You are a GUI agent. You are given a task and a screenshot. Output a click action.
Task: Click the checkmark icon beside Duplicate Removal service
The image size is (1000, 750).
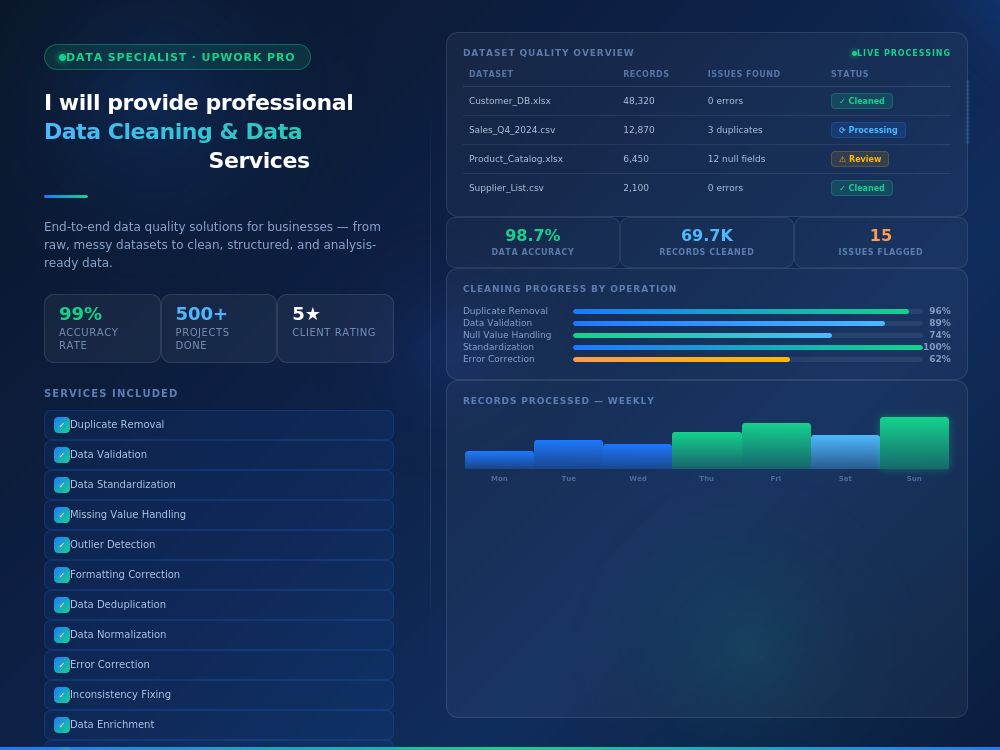click(x=62, y=425)
